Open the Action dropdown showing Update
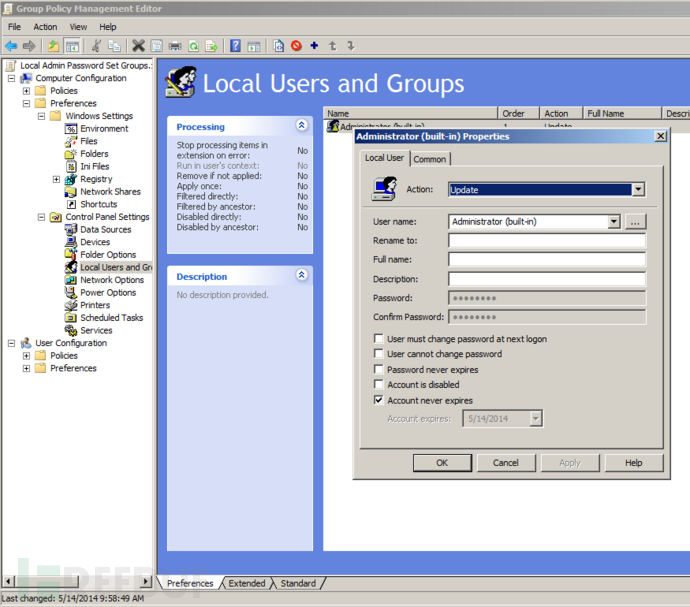690x607 pixels. 638,190
